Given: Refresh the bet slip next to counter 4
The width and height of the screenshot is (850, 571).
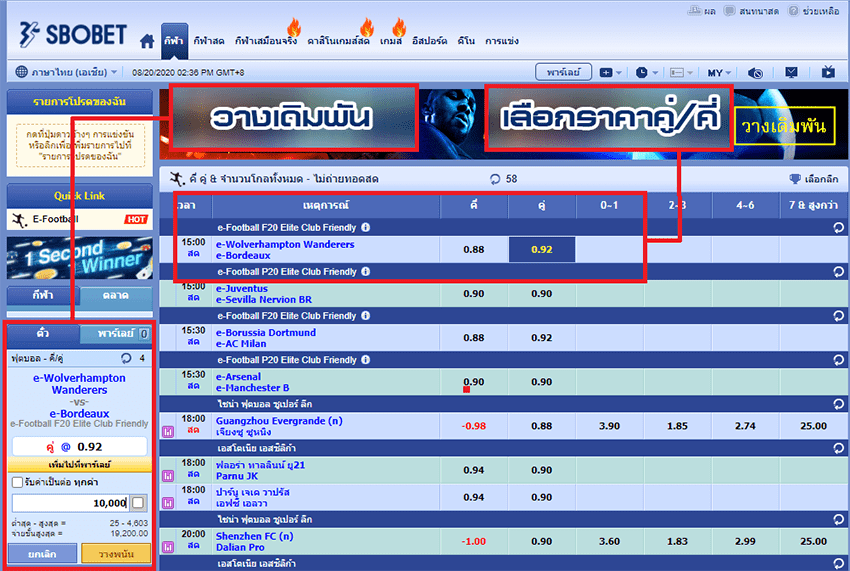Looking at the screenshot, I should [x=126, y=358].
